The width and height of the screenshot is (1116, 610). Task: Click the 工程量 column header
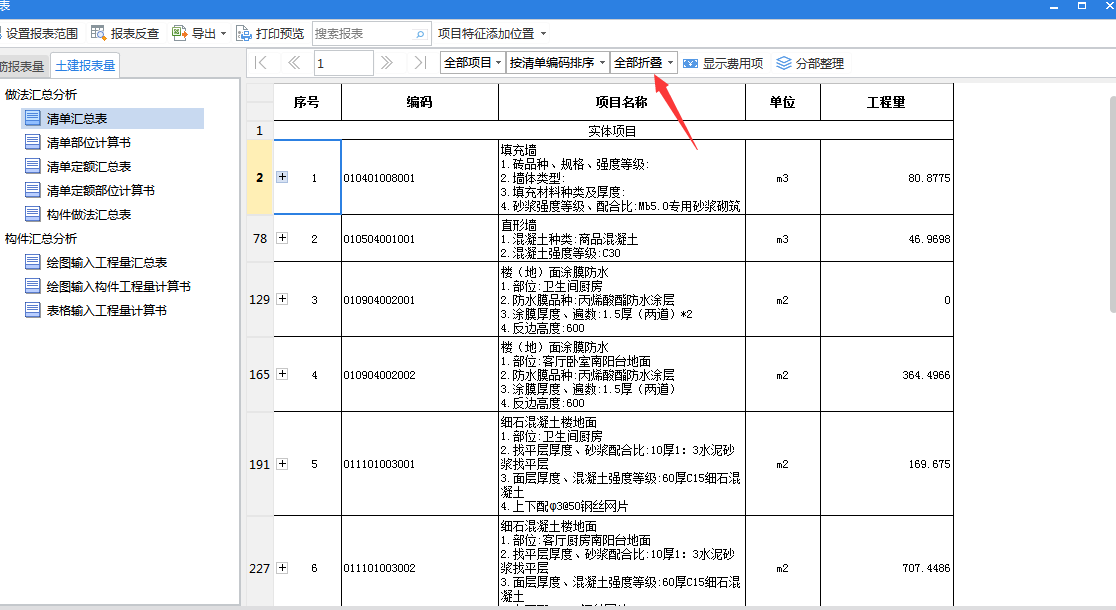pos(887,102)
